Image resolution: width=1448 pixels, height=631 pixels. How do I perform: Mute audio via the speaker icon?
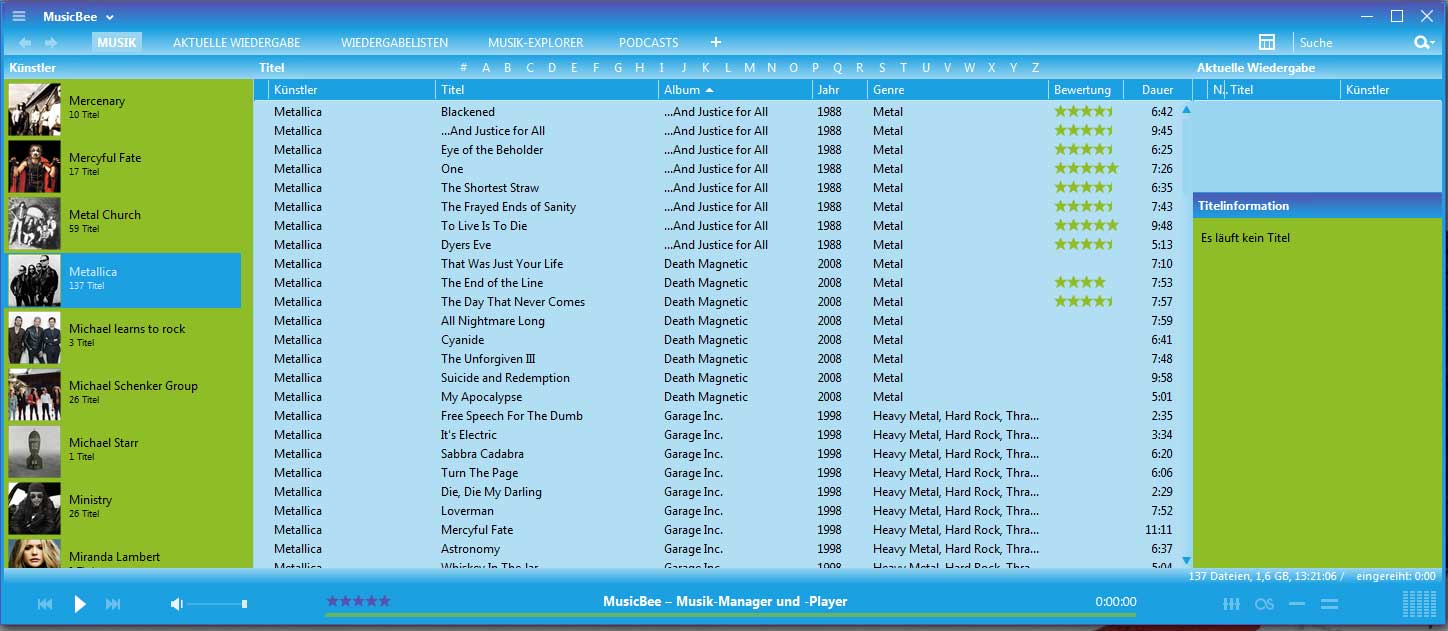tap(177, 604)
